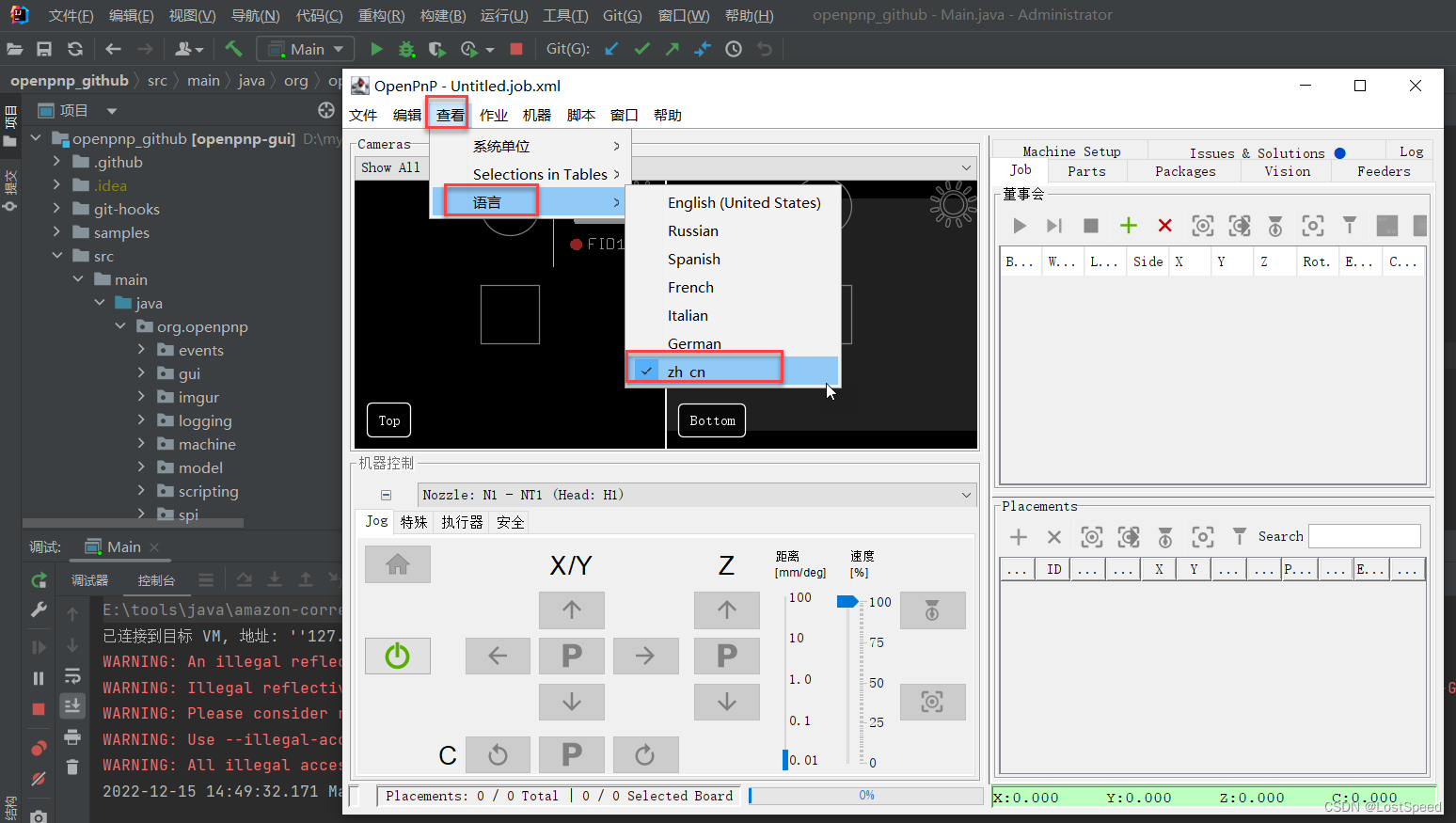Image resolution: width=1456 pixels, height=823 pixels.
Task: Add a board with the green plus
Action: (x=1129, y=226)
